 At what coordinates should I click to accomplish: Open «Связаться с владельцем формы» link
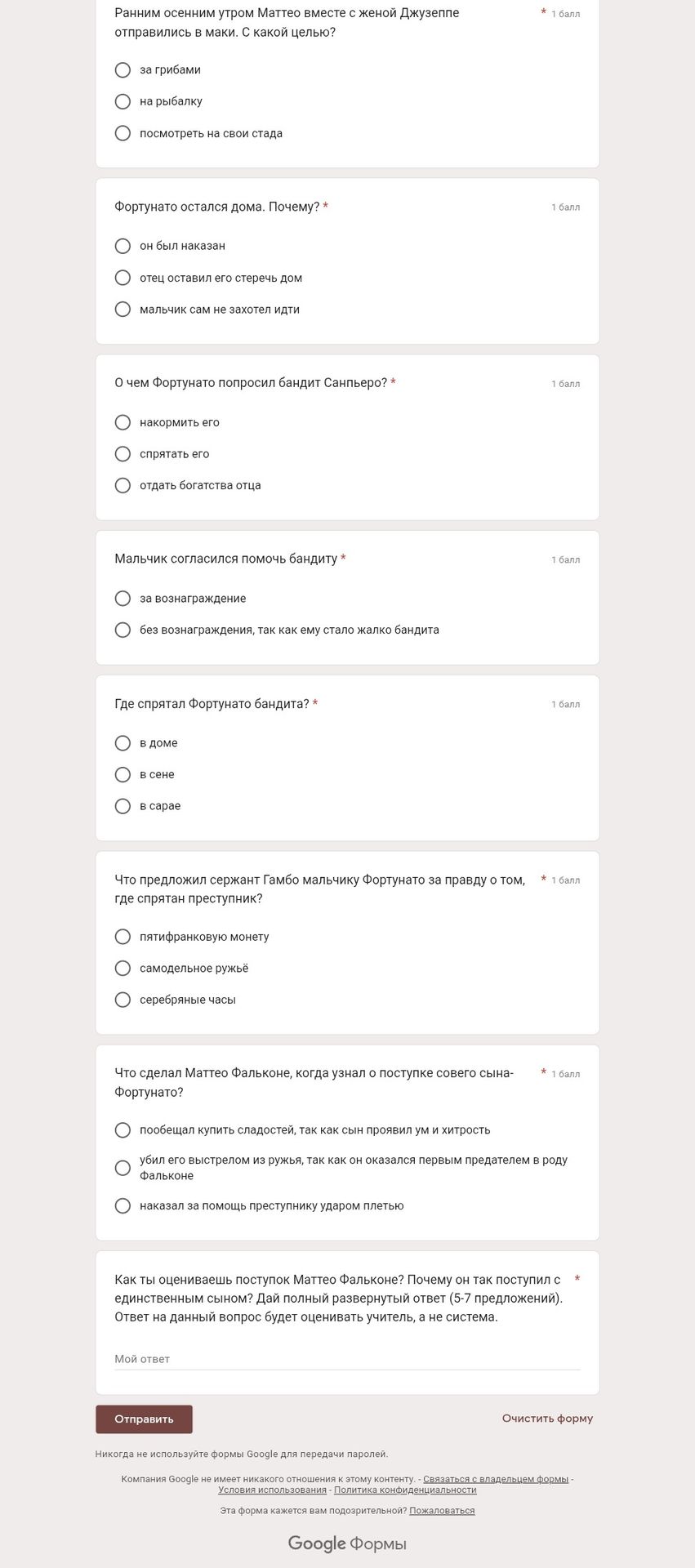click(x=496, y=1479)
